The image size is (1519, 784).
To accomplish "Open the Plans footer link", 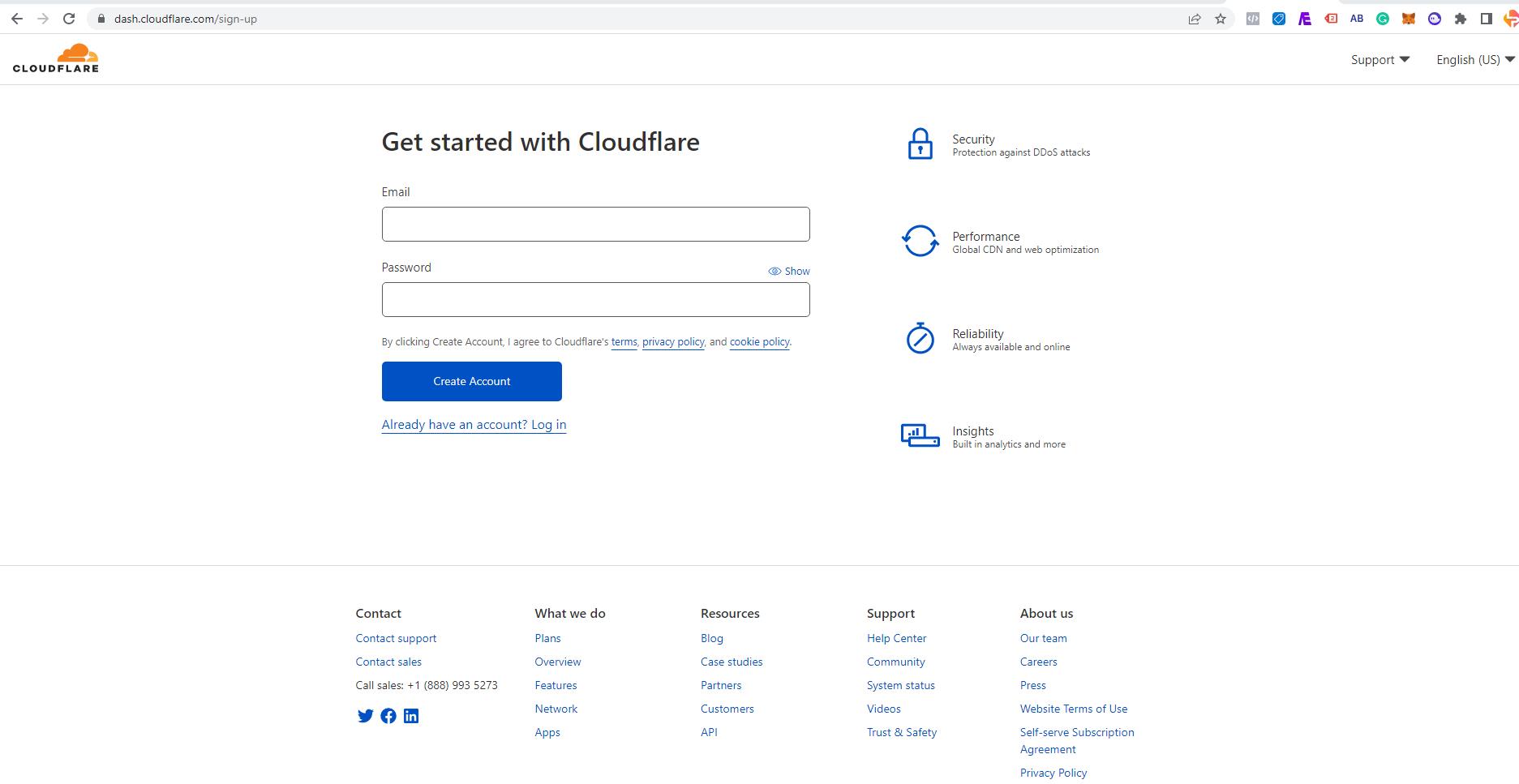I will (x=547, y=639).
